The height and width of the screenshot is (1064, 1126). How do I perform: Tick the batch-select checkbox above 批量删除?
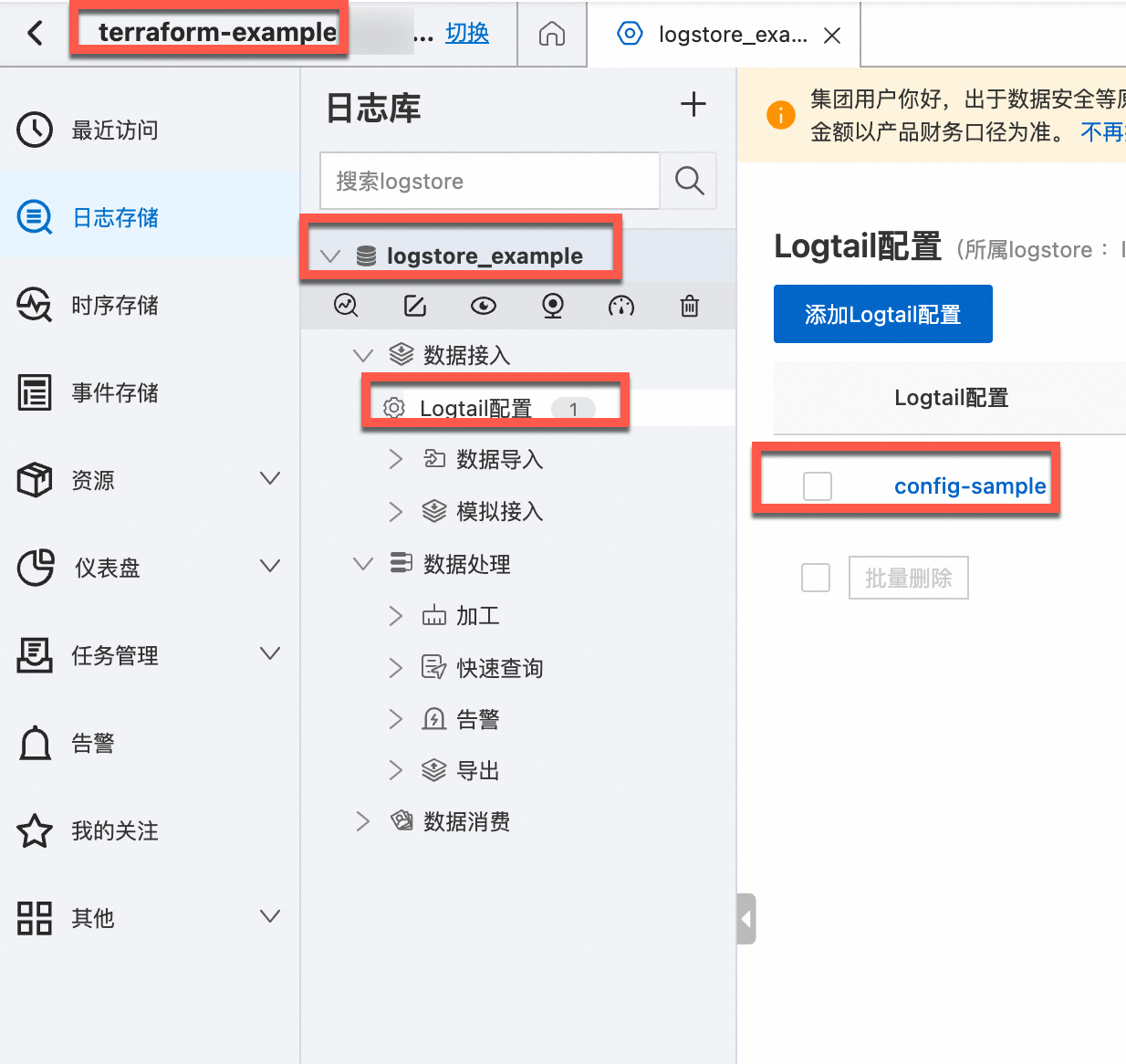click(815, 577)
